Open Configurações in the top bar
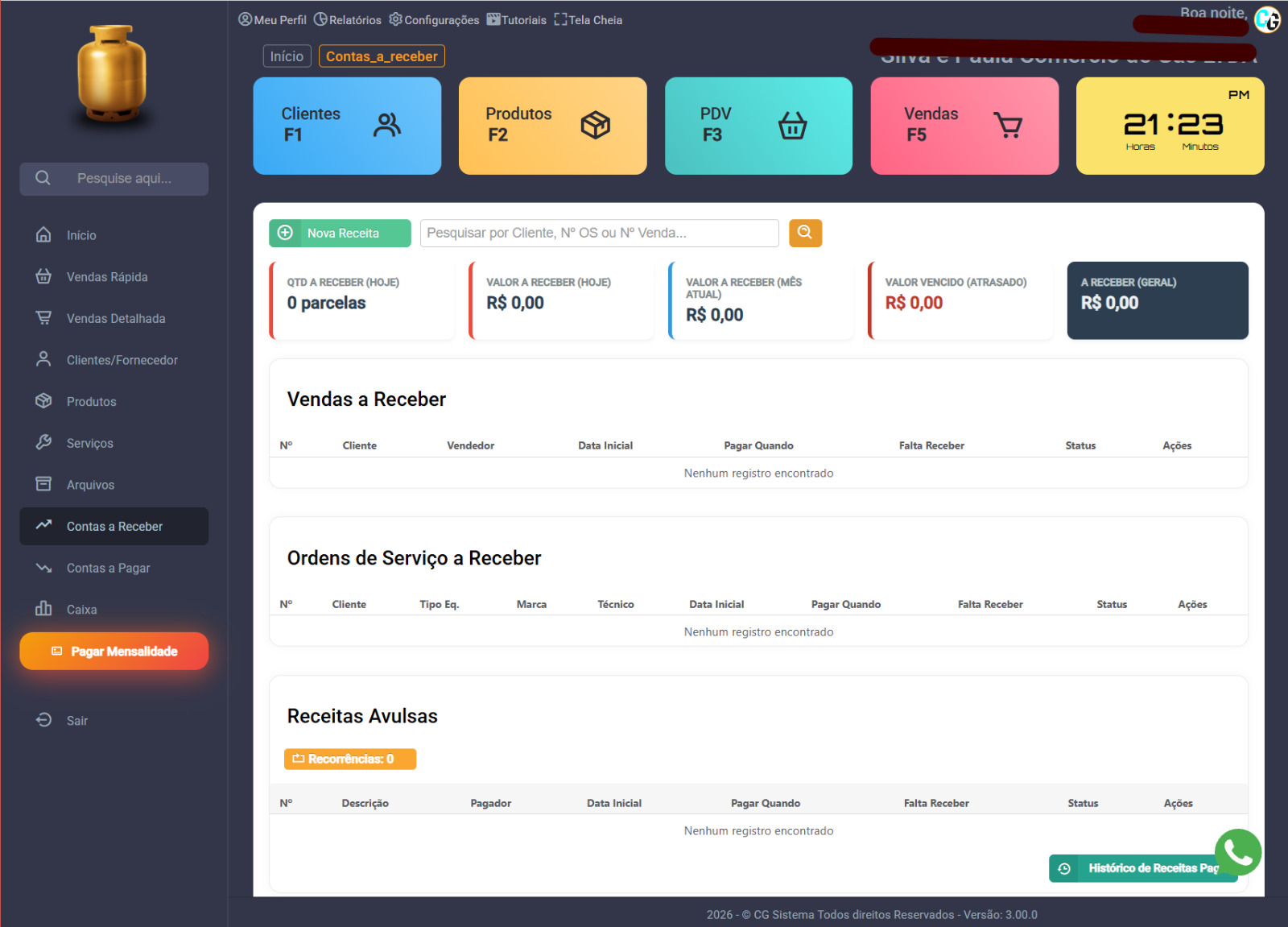The image size is (1288, 927). [434, 20]
